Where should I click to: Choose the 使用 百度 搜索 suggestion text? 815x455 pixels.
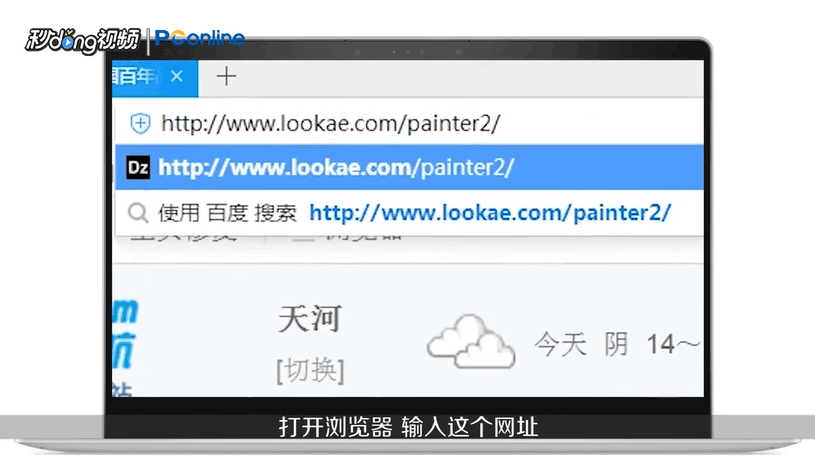pyautogui.click(x=228, y=213)
